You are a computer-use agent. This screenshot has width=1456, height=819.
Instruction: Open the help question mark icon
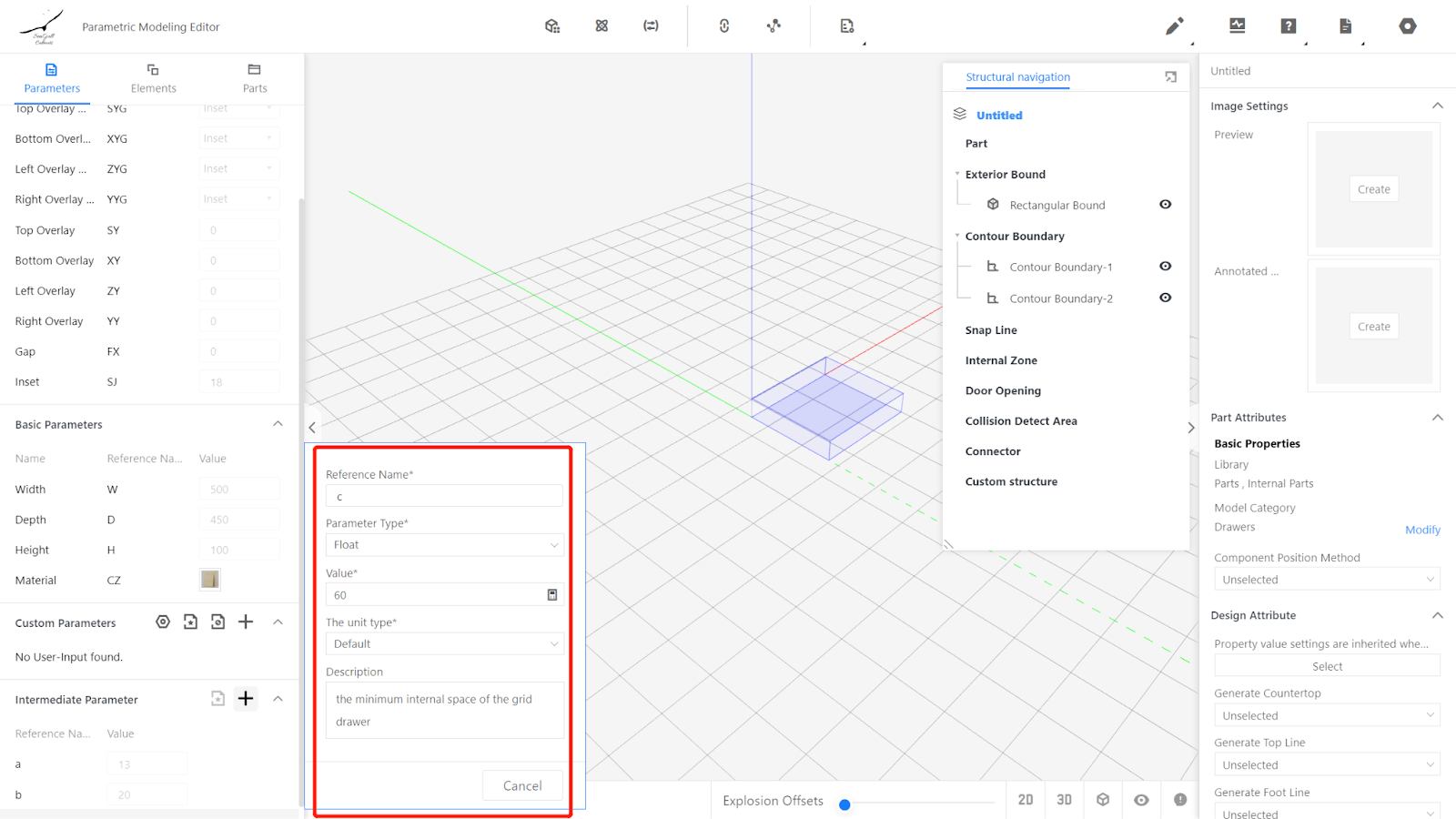pyautogui.click(x=1288, y=26)
